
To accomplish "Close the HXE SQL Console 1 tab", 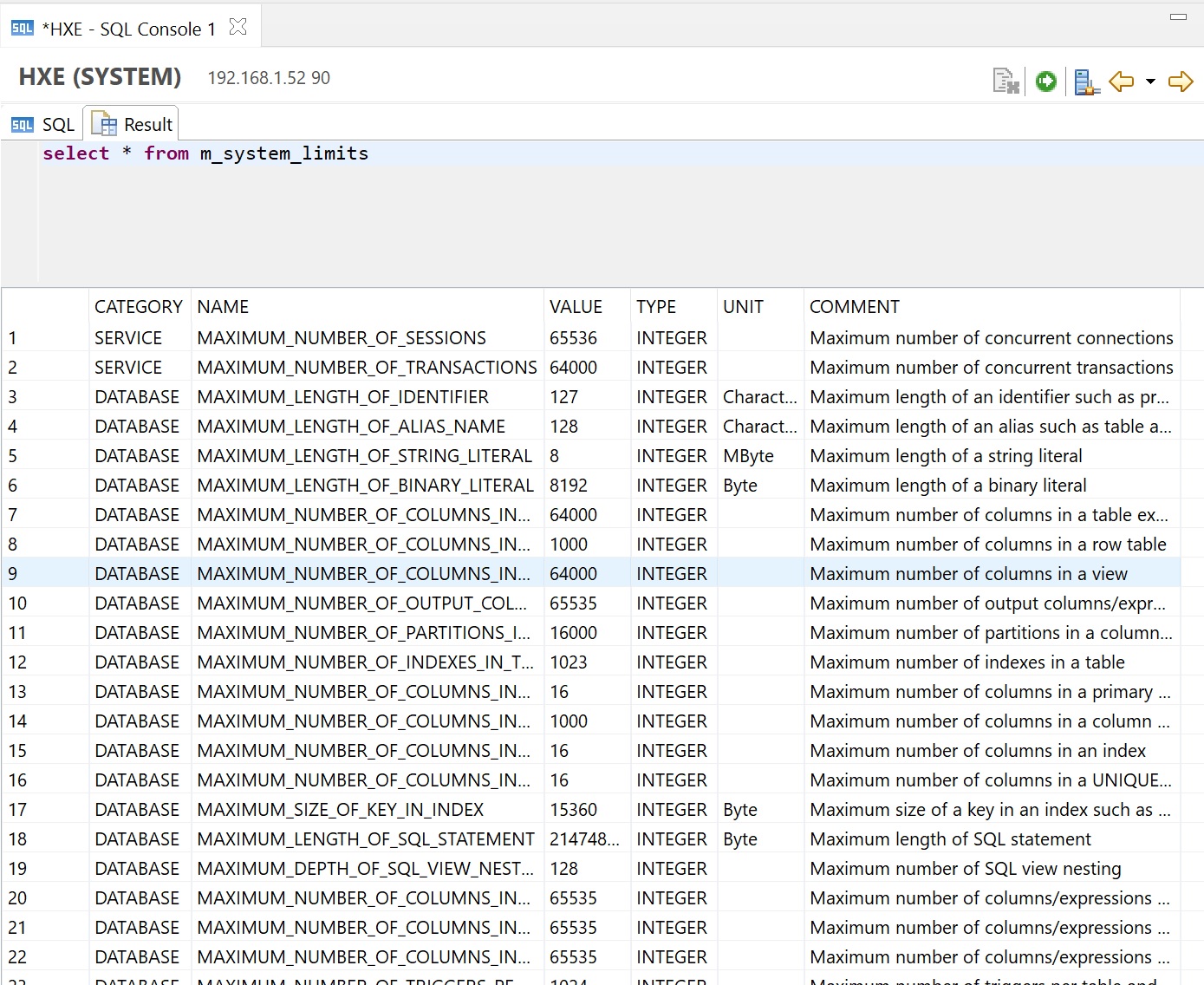I will 238,28.
